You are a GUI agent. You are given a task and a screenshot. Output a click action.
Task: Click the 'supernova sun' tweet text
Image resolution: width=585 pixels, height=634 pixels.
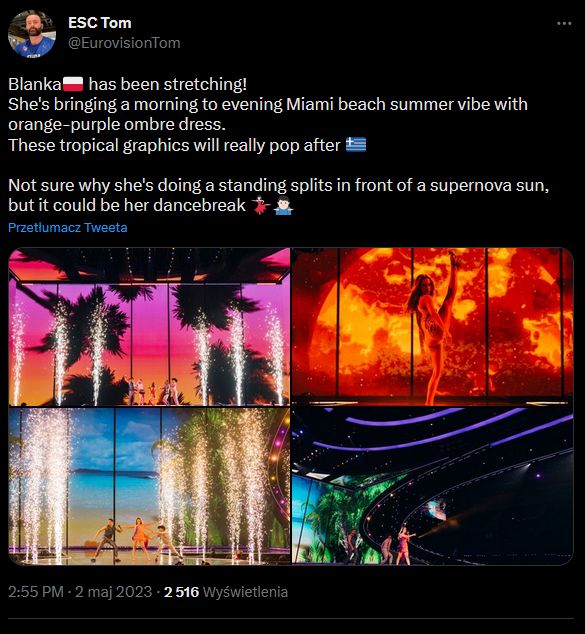point(489,185)
